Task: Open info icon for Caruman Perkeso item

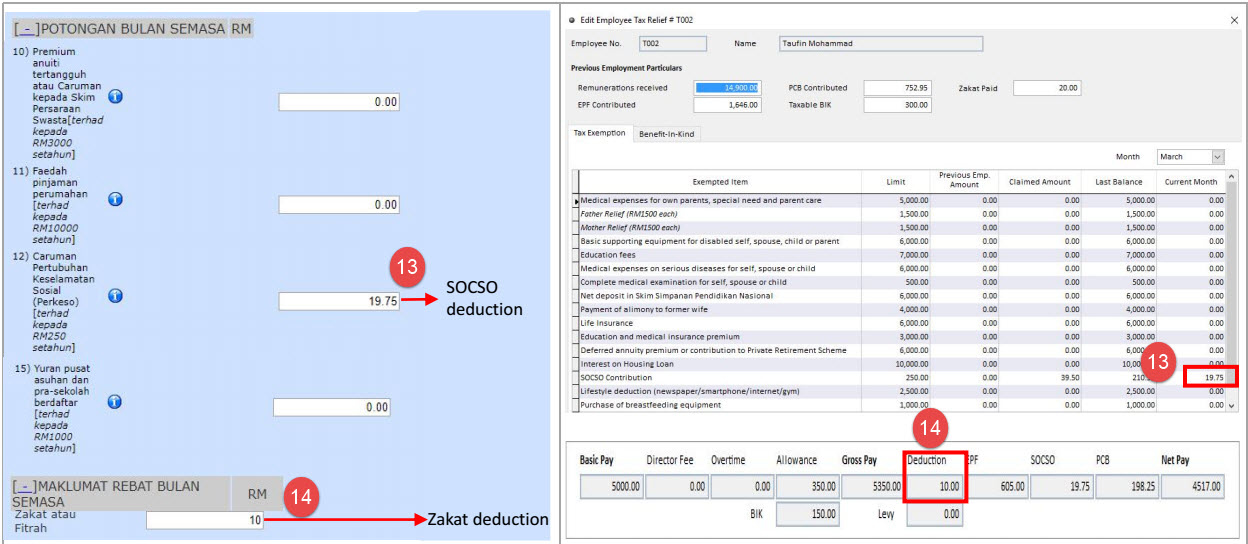Action: click(115, 296)
